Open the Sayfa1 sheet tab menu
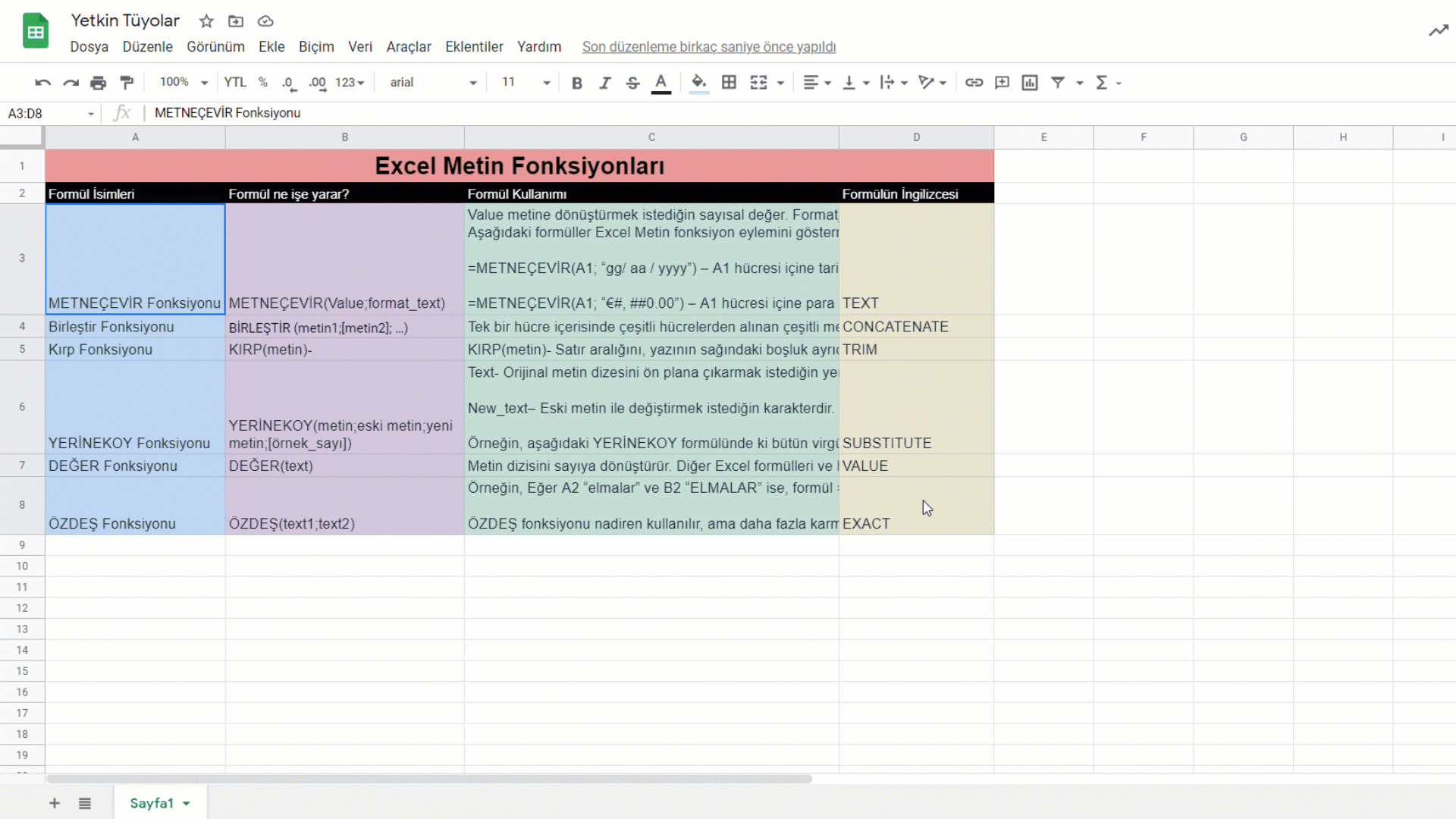This screenshot has width=1456, height=819. [187, 803]
